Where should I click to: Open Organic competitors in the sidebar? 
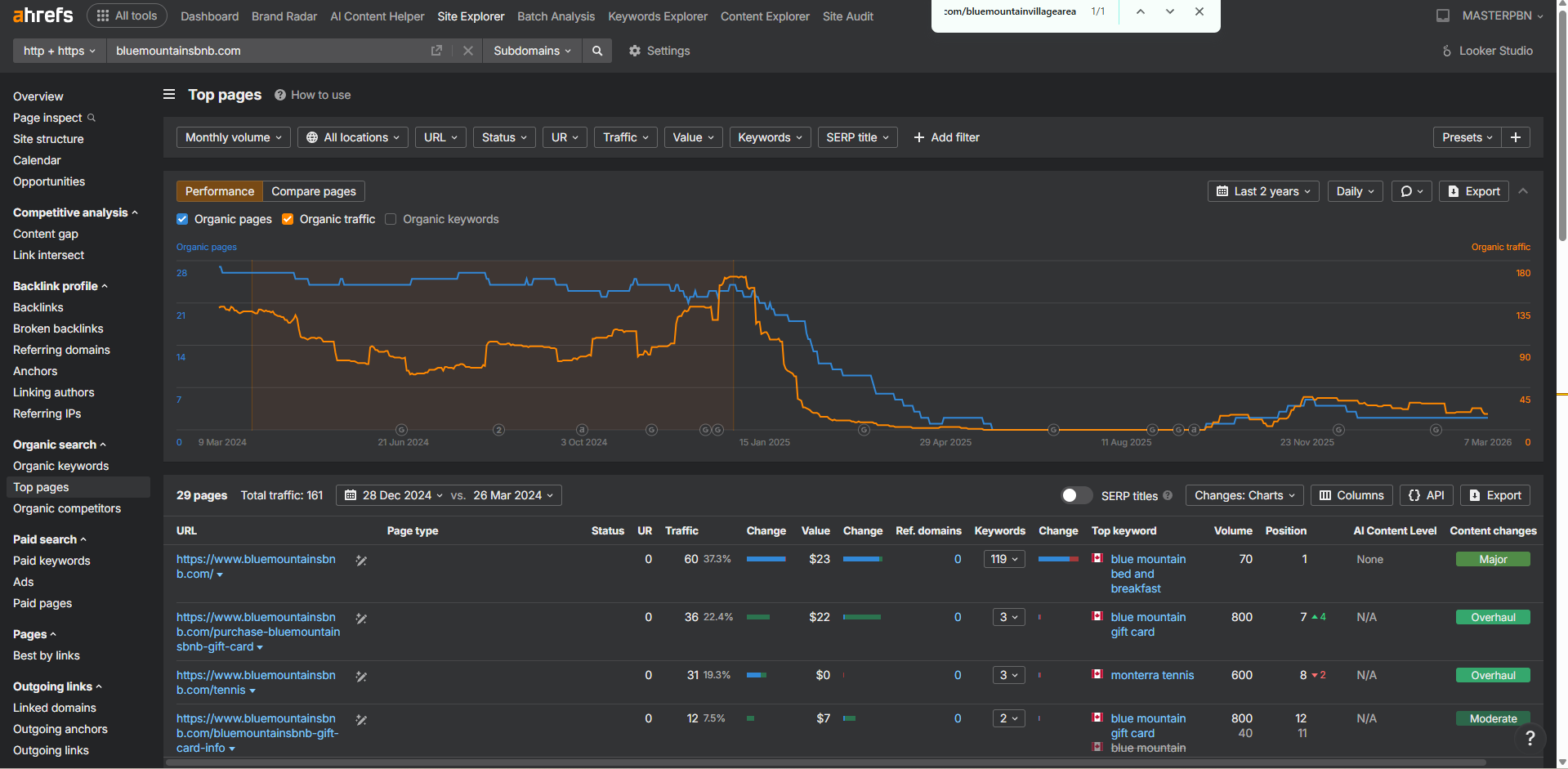coord(67,508)
